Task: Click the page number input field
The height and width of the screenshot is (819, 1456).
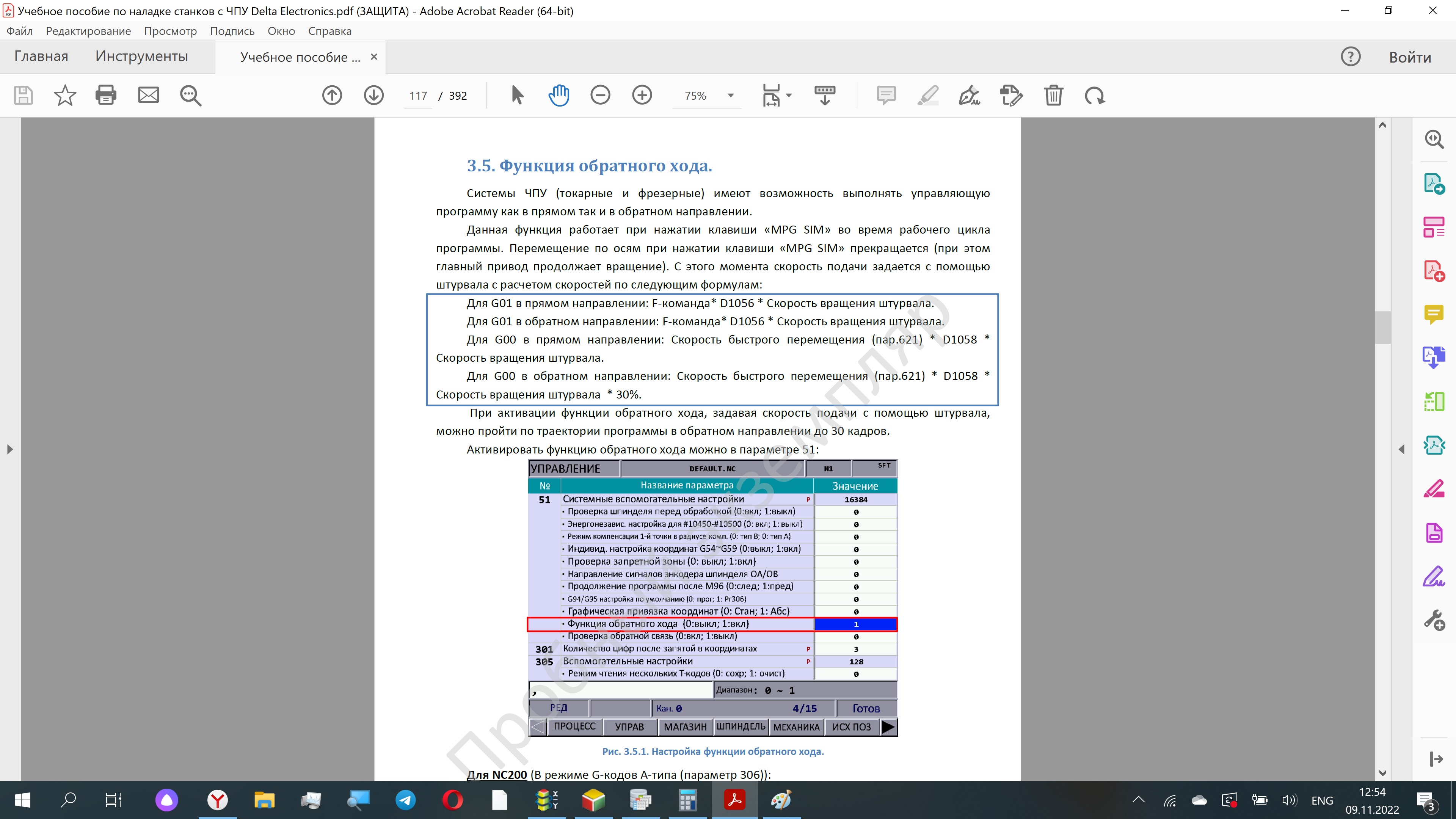Action: [x=418, y=96]
